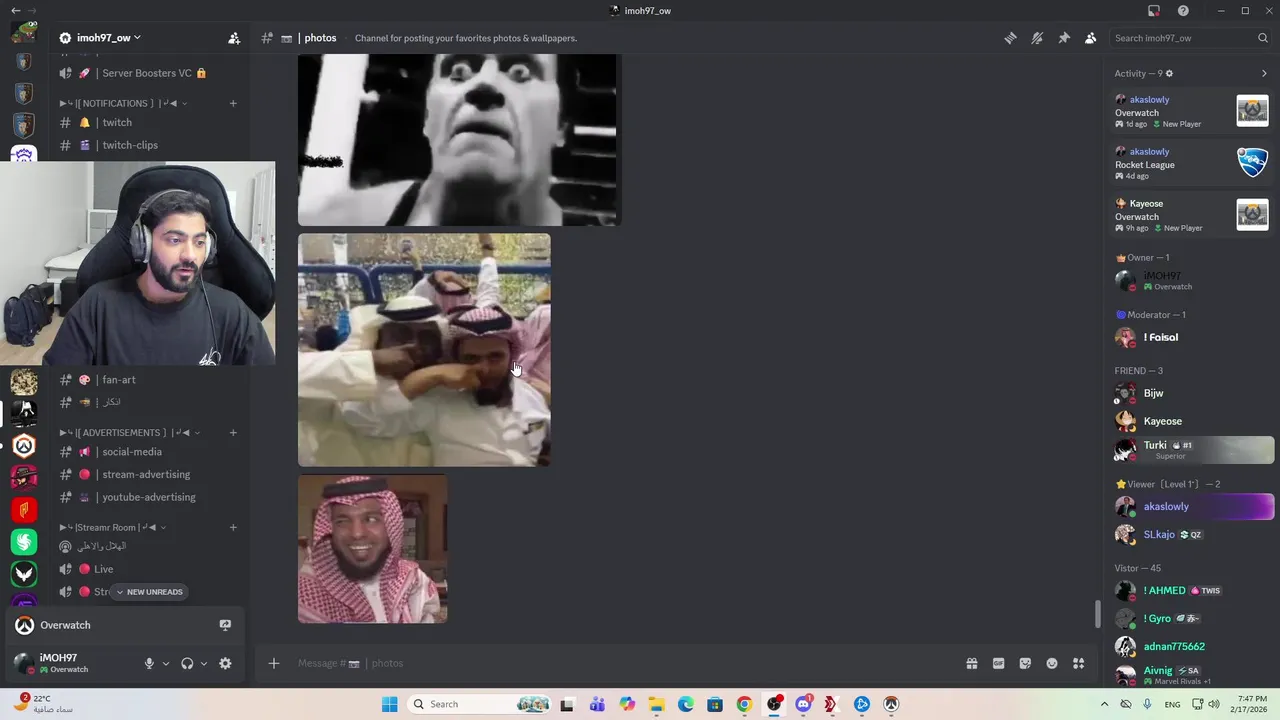The image size is (1280, 720).
Task: Mute the microphone
Action: (x=149, y=663)
